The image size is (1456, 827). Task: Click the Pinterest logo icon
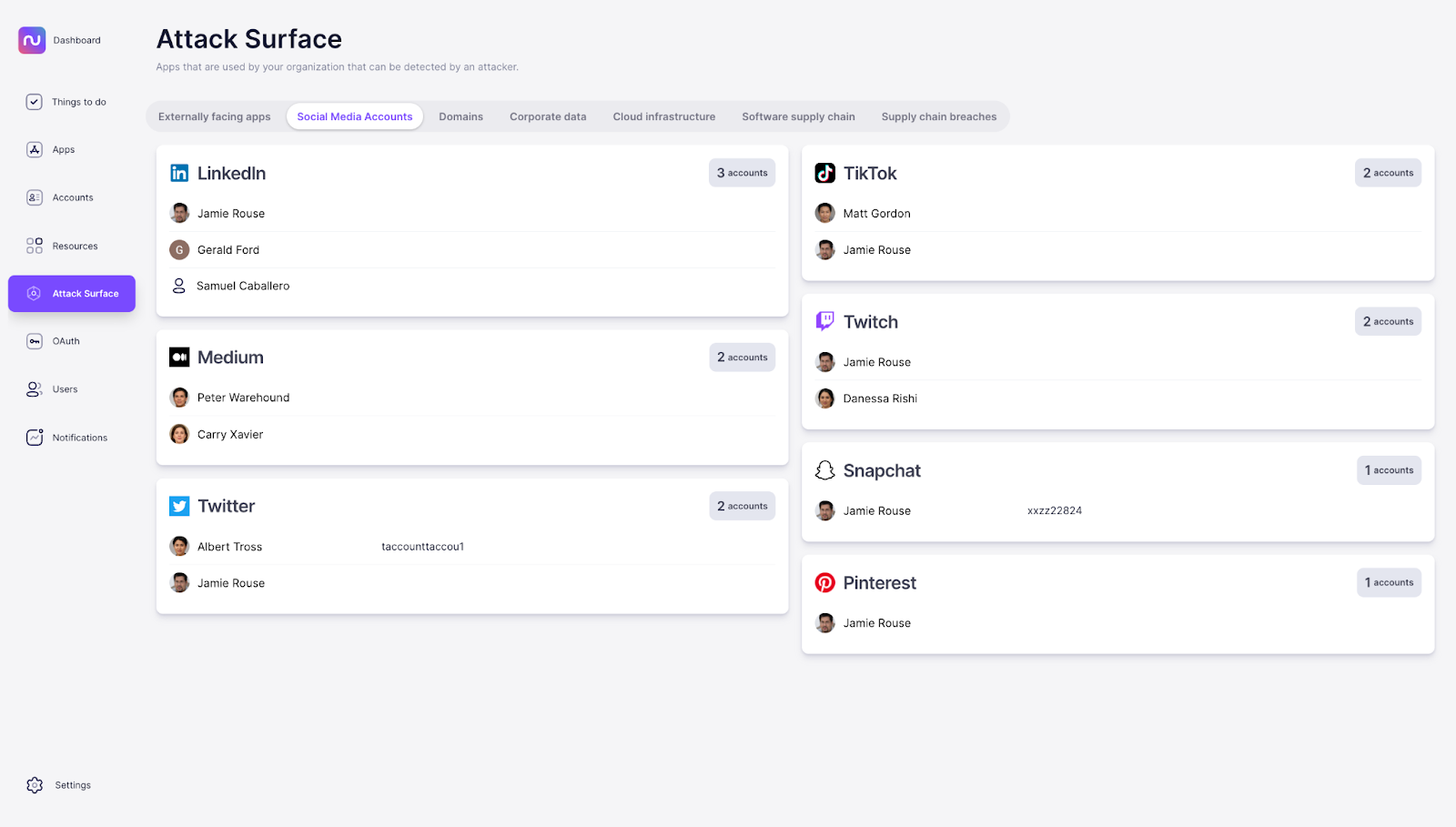[x=824, y=581]
